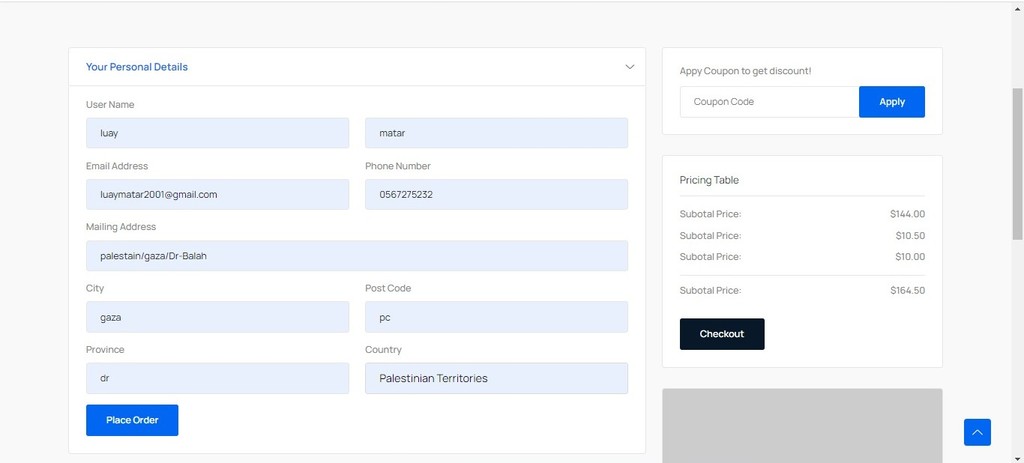Click the Phone Number input field
The height and width of the screenshot is (463, 1024).
click(496, 195)
